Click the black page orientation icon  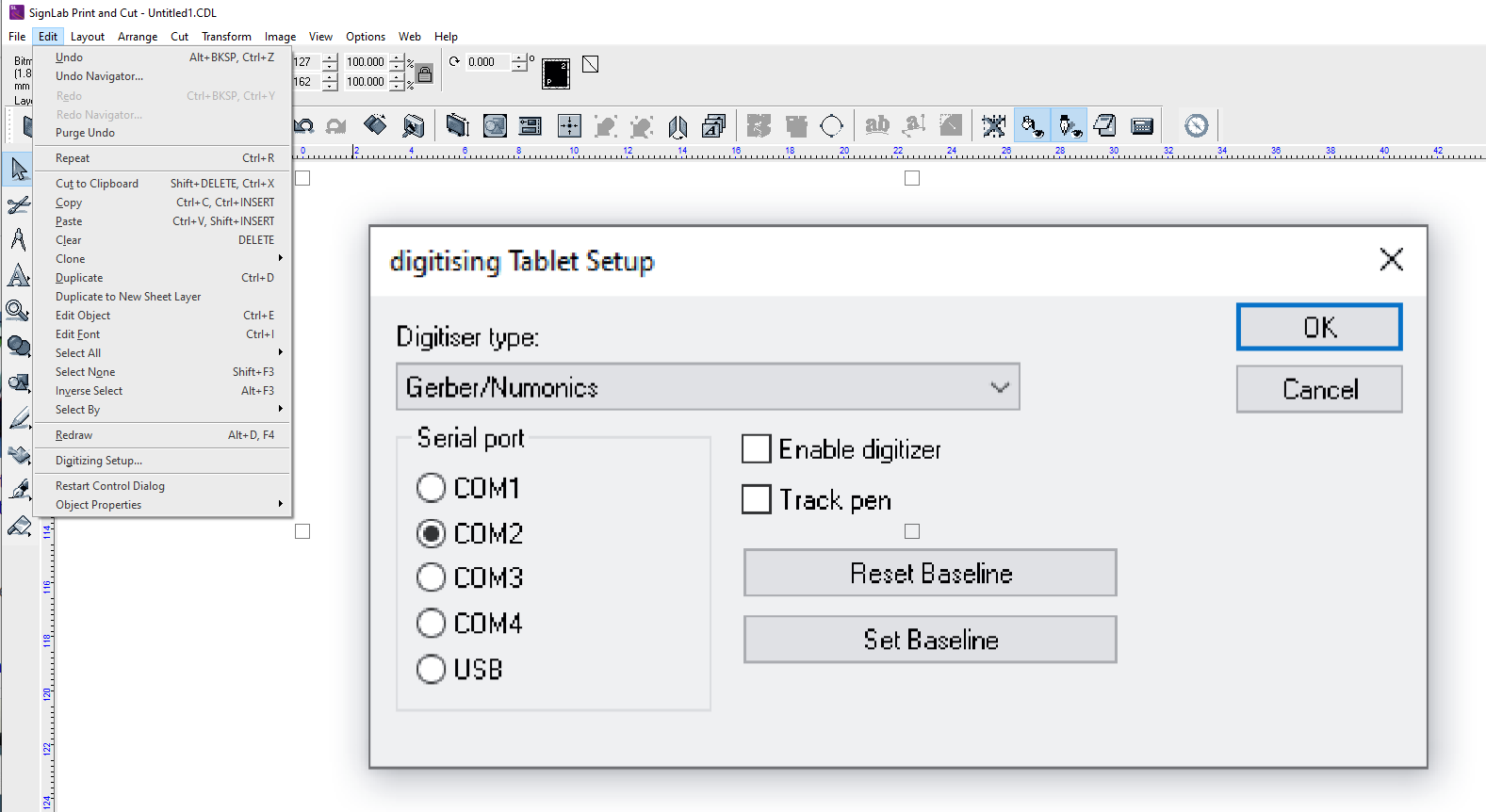tap(556, 73)
